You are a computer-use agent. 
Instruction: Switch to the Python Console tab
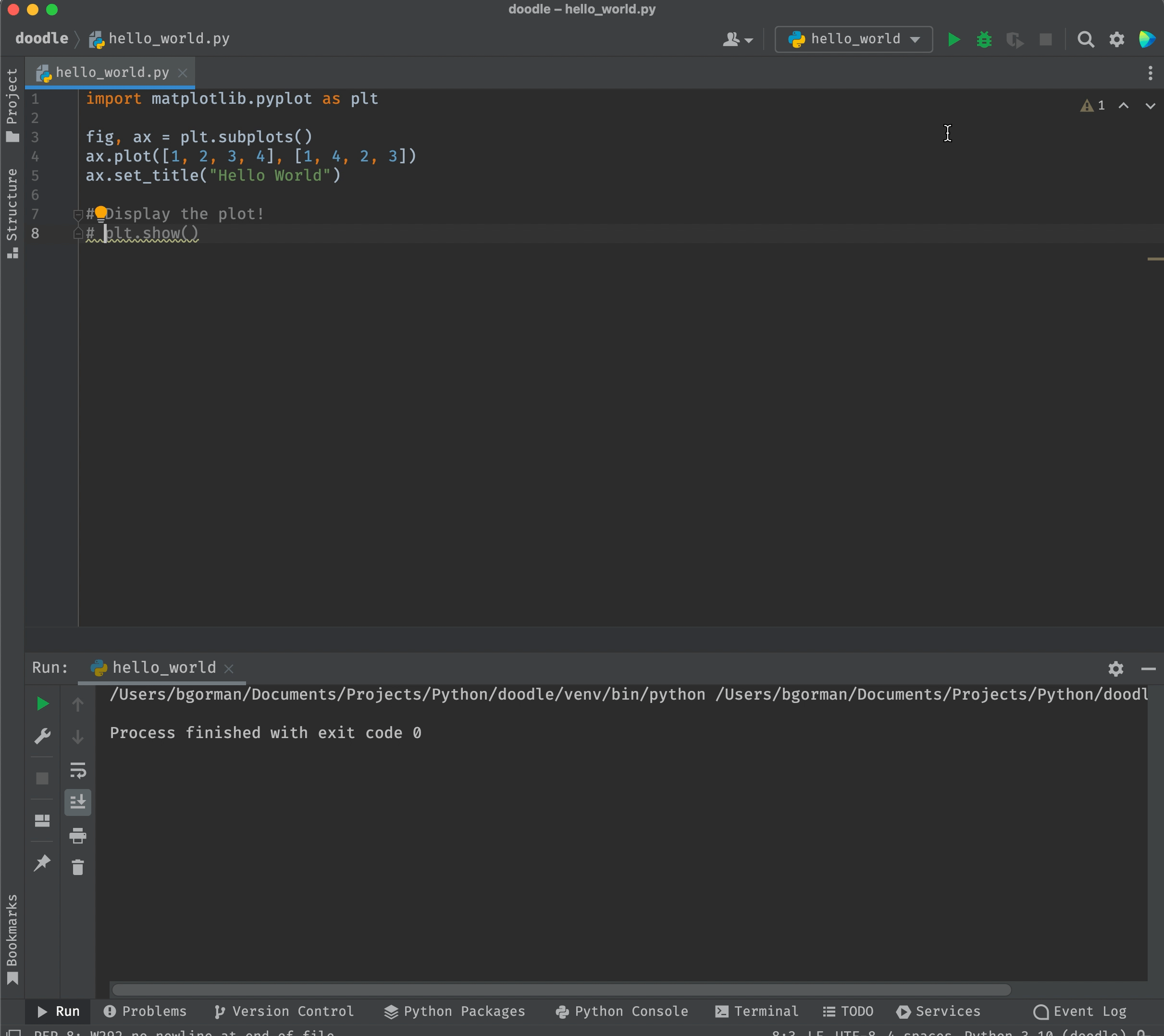click(x=622, y=1011)
